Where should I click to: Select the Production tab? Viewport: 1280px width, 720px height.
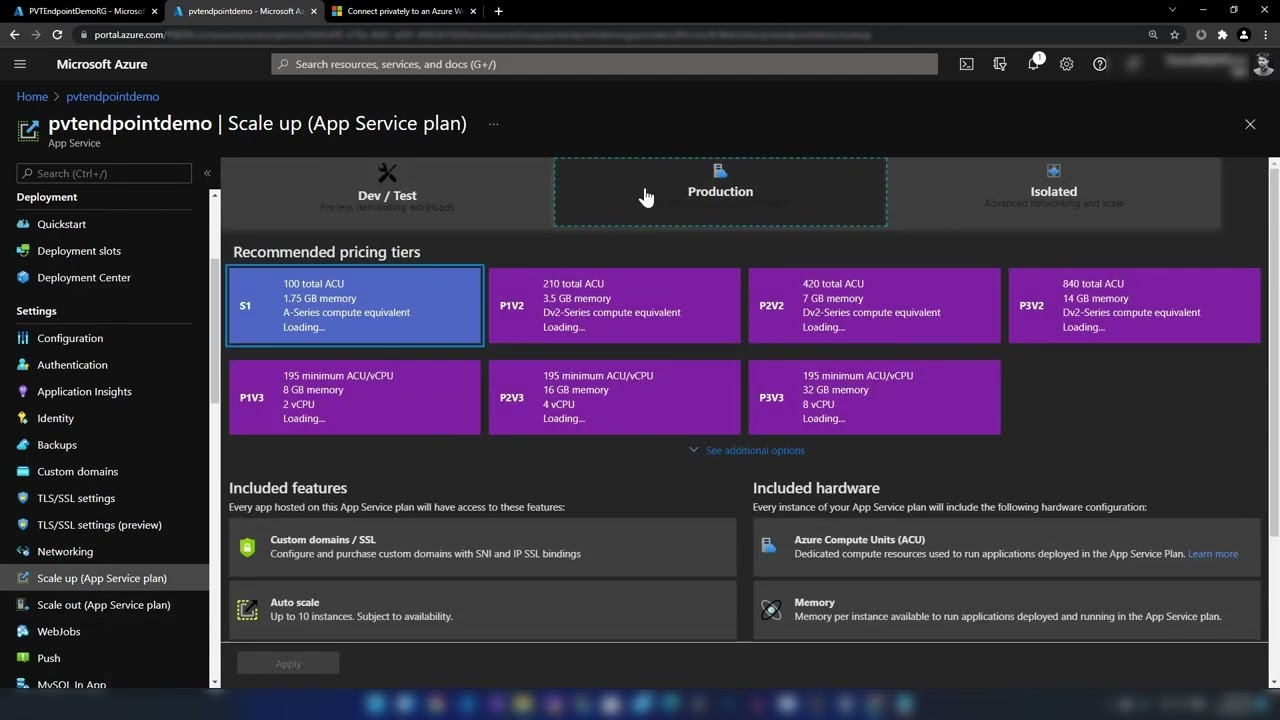pos(720,192)
